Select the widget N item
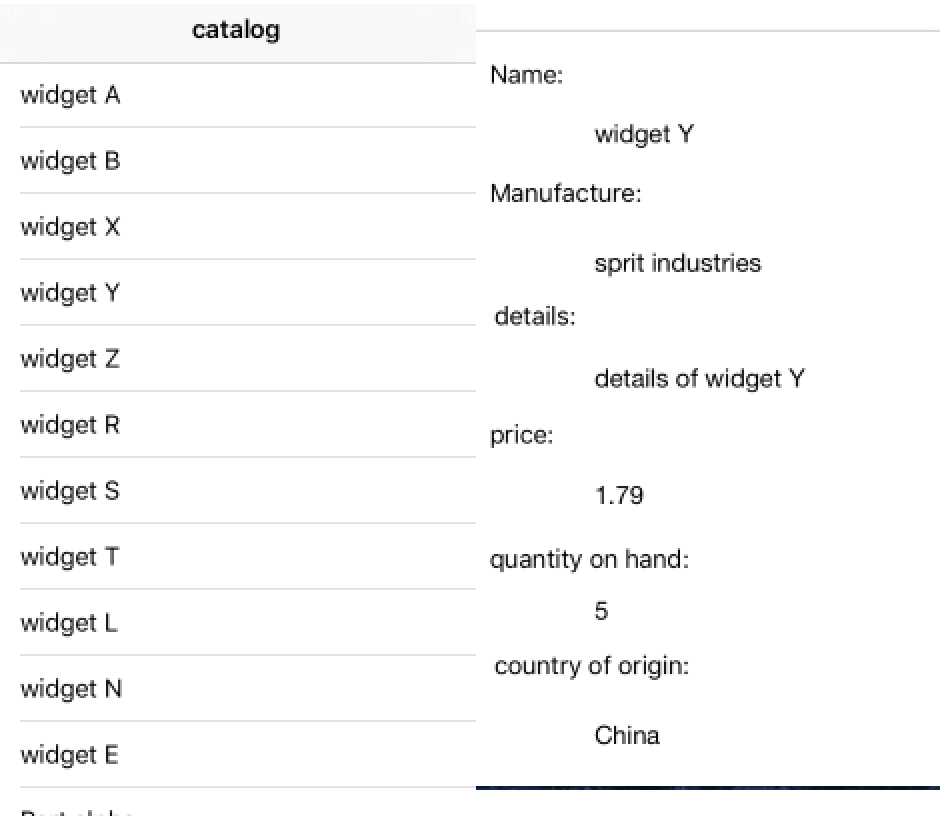The height and width of the screenshot is (822, 946). [x=238, y=689]
